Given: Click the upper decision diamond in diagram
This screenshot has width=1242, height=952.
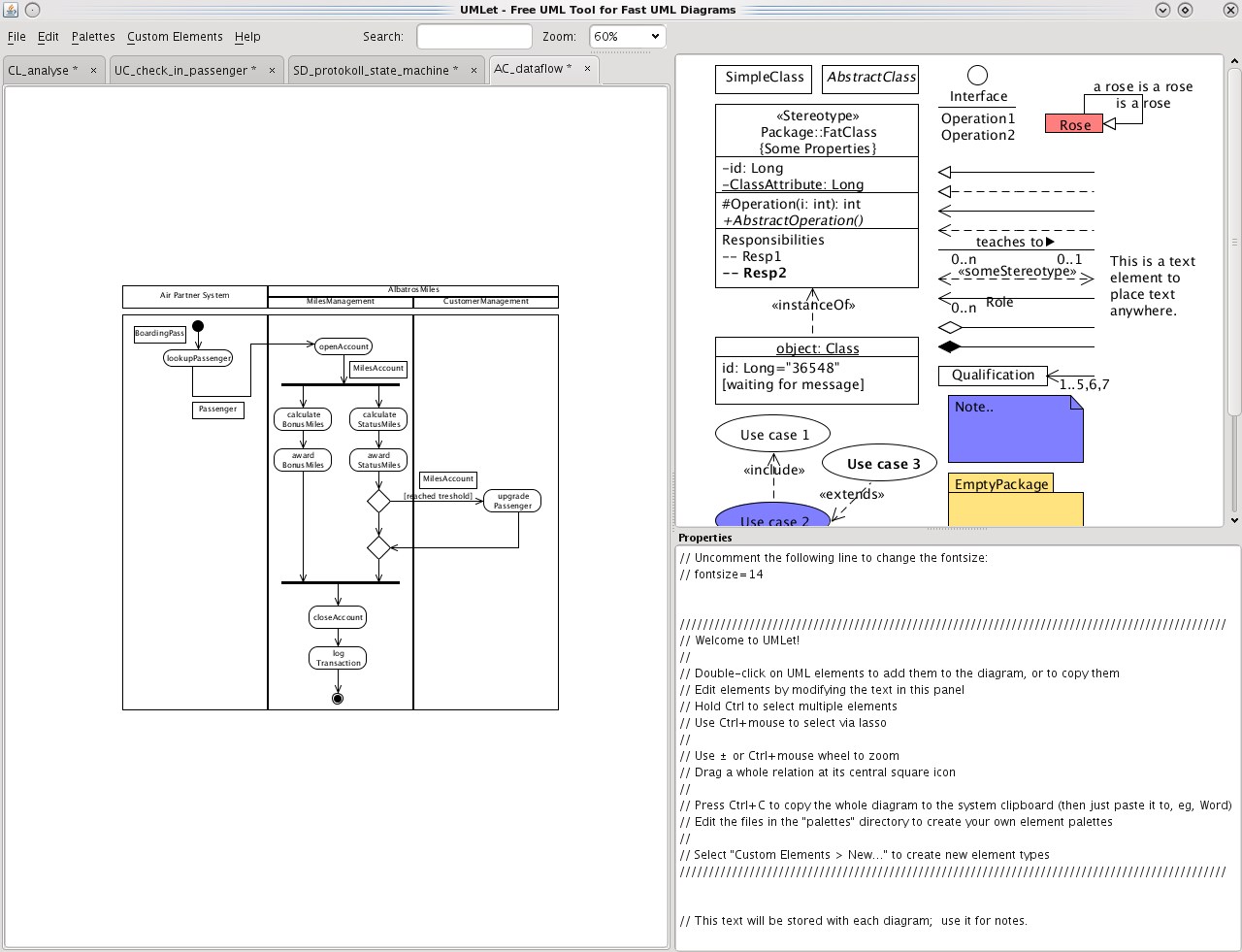Looking at the screenshot, I should 378,501.
